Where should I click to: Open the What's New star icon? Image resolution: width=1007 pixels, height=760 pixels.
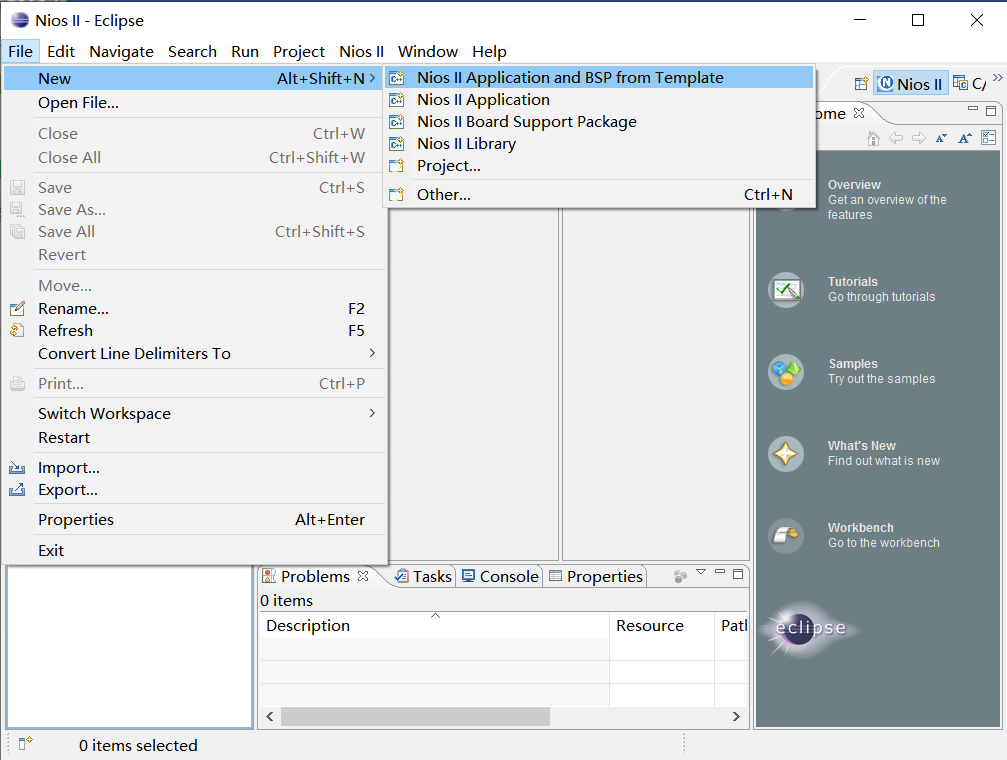tap(785, 454)
